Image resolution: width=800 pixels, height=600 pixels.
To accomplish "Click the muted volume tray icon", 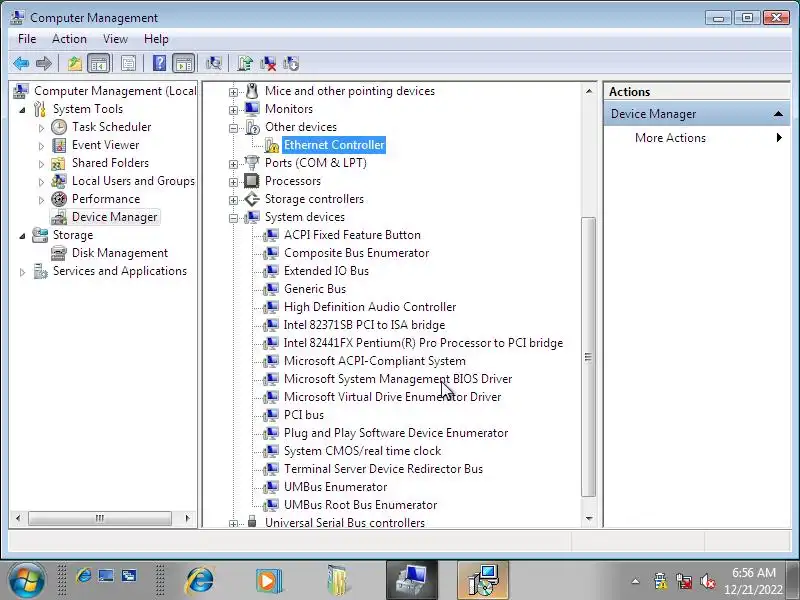I will tap(708, 581).
